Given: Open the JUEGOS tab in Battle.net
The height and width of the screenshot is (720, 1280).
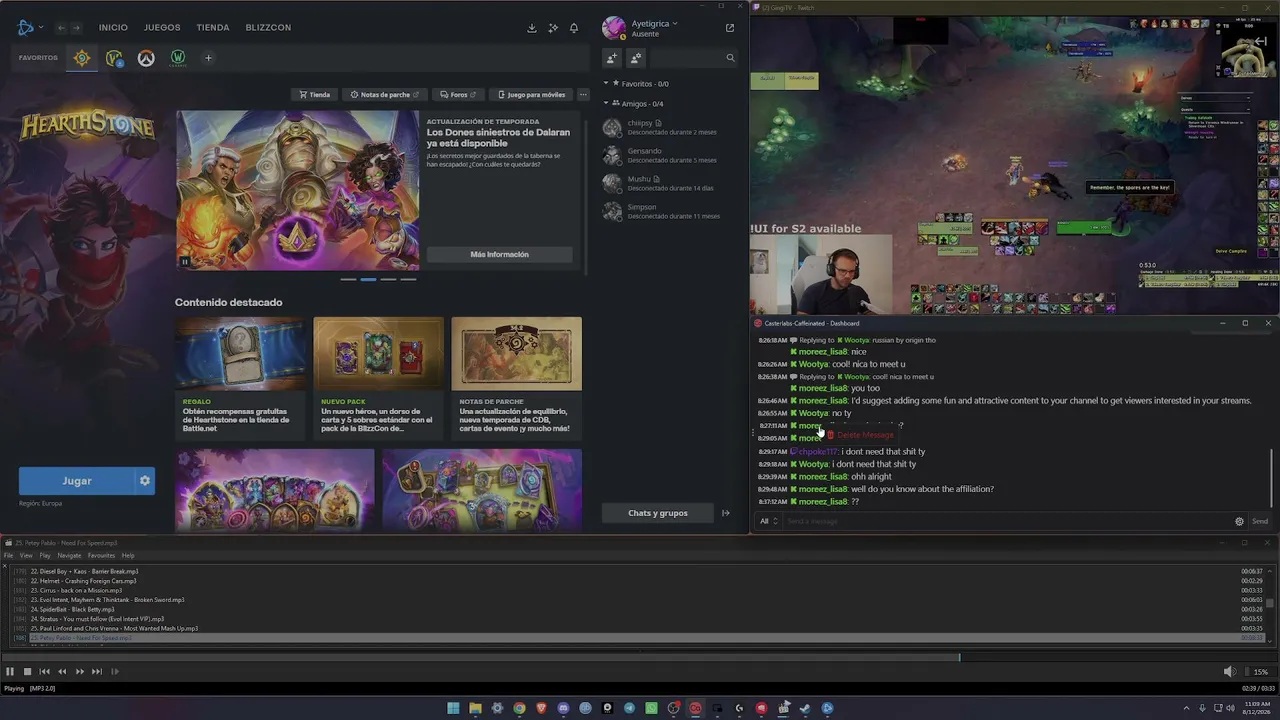Looking at the screenshot, I should coord(162,27).
